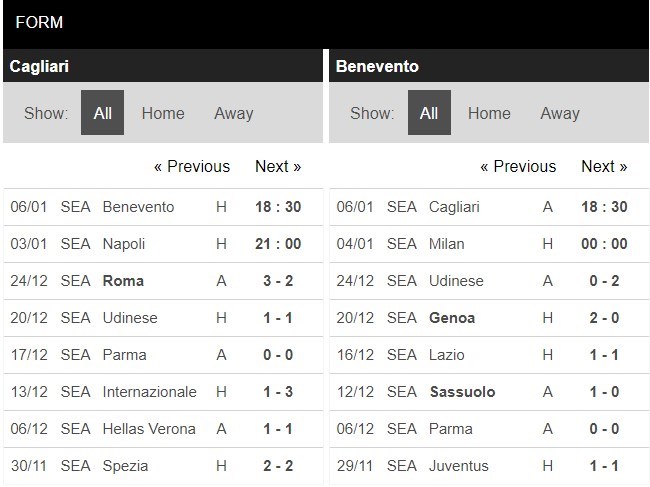This screenshot has height=487, width=650.
Task: Select the All tab under Benevento
Action: pyautogui.click(x=429, y=113)
